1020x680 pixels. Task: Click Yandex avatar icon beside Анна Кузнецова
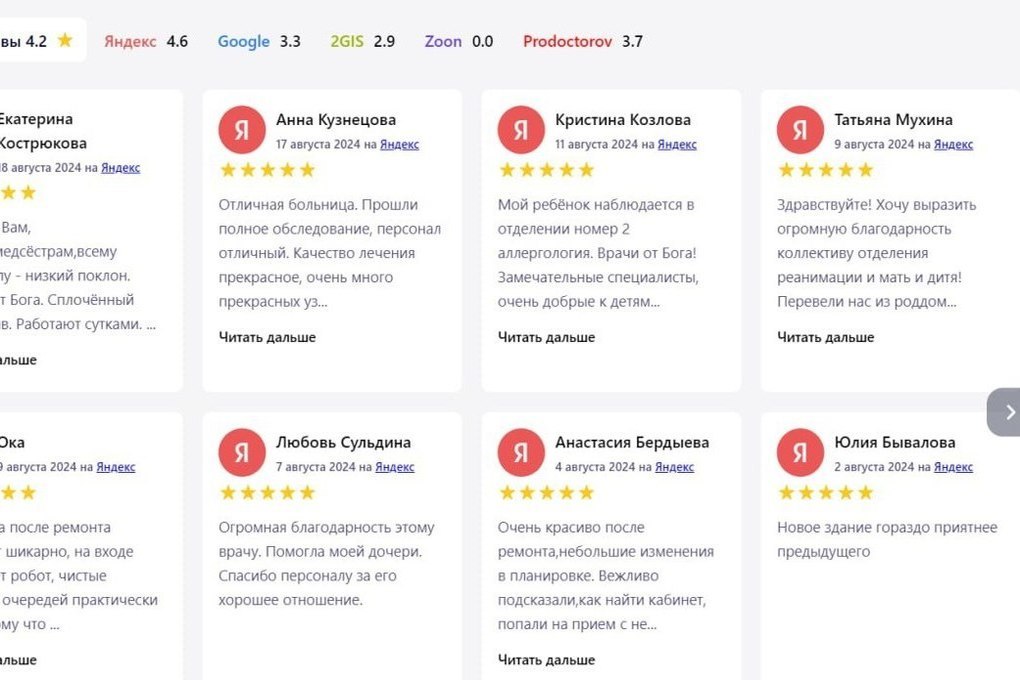tap(242, 130)
